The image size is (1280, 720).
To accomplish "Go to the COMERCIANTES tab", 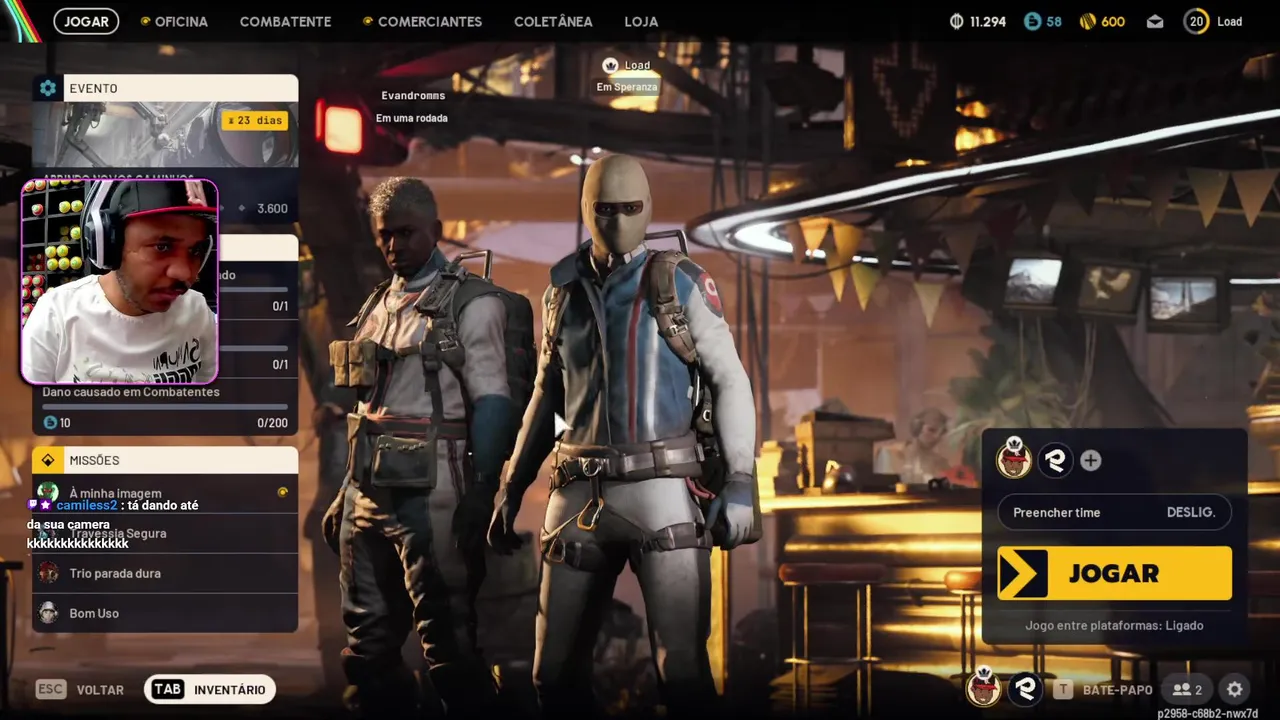I will pos(422,21).
